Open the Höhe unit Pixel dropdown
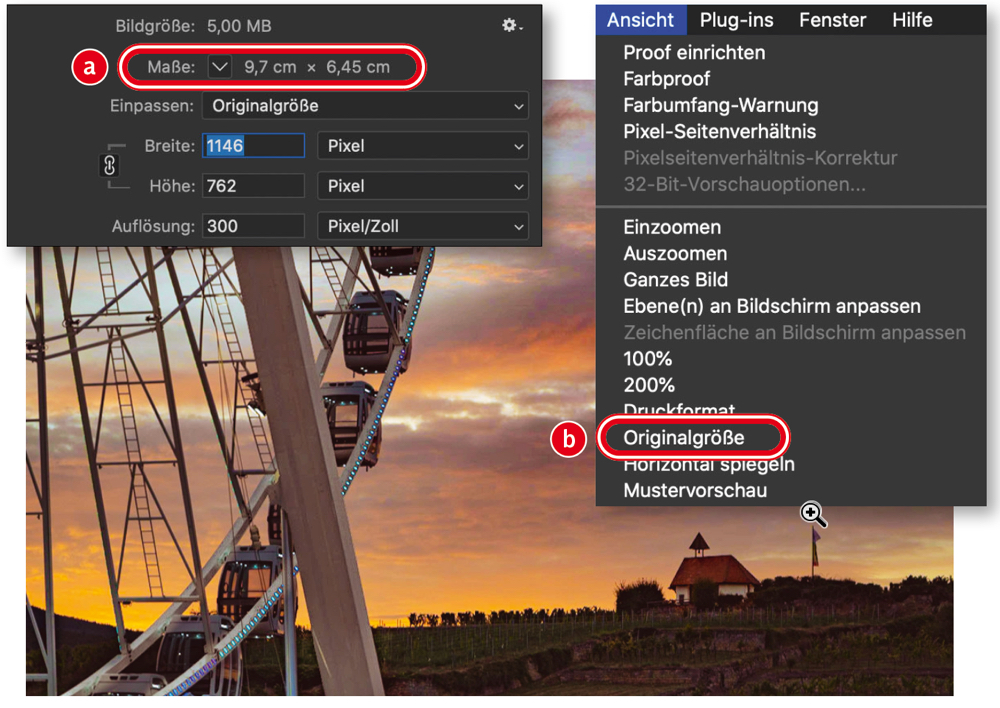 (423, 186)
